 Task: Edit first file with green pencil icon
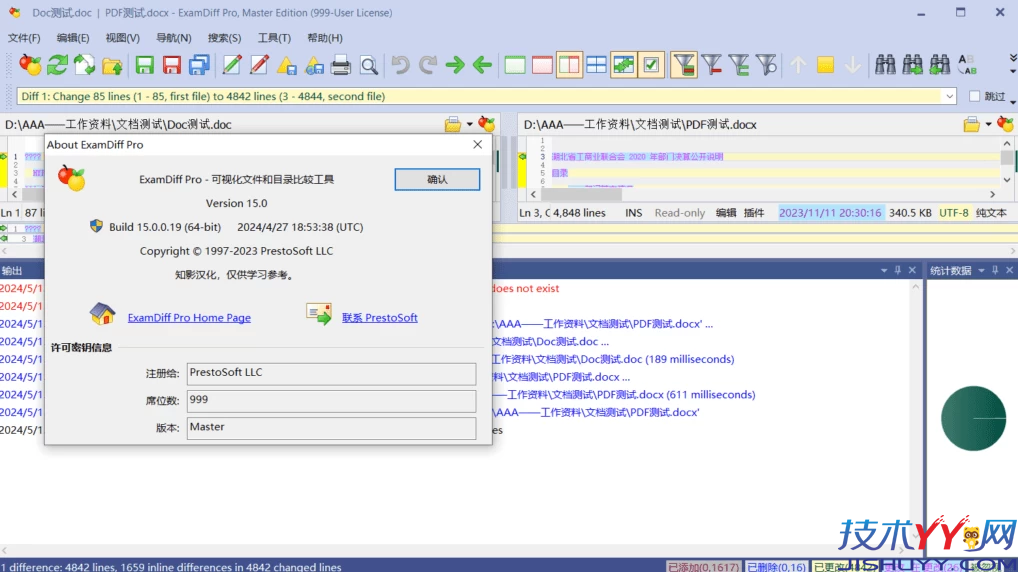pos(232,65)
